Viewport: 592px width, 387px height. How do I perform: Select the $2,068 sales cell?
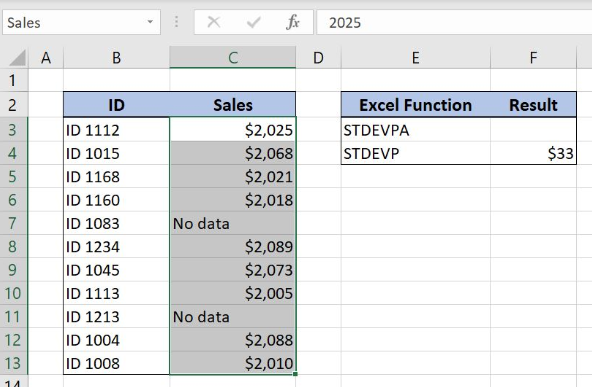(233, 153)
